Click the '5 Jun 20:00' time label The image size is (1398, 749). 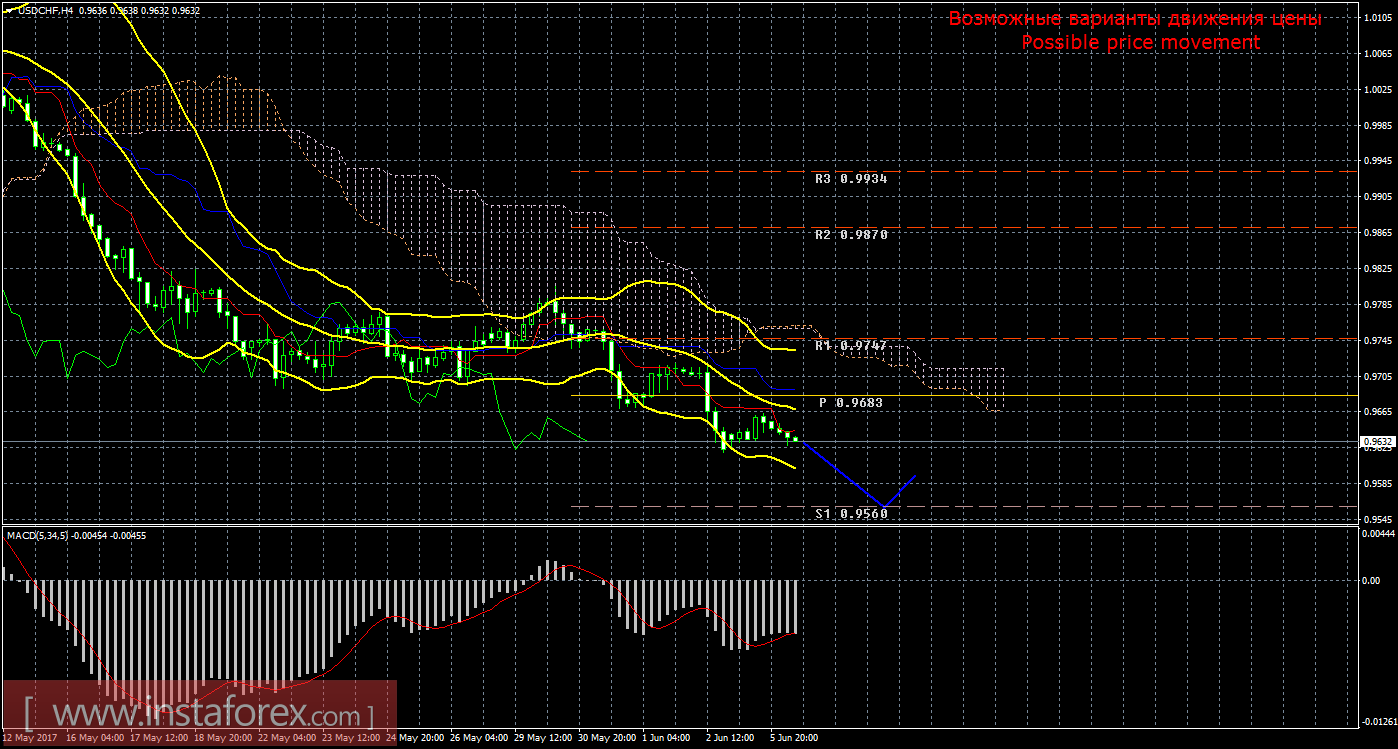pos(795,738)
